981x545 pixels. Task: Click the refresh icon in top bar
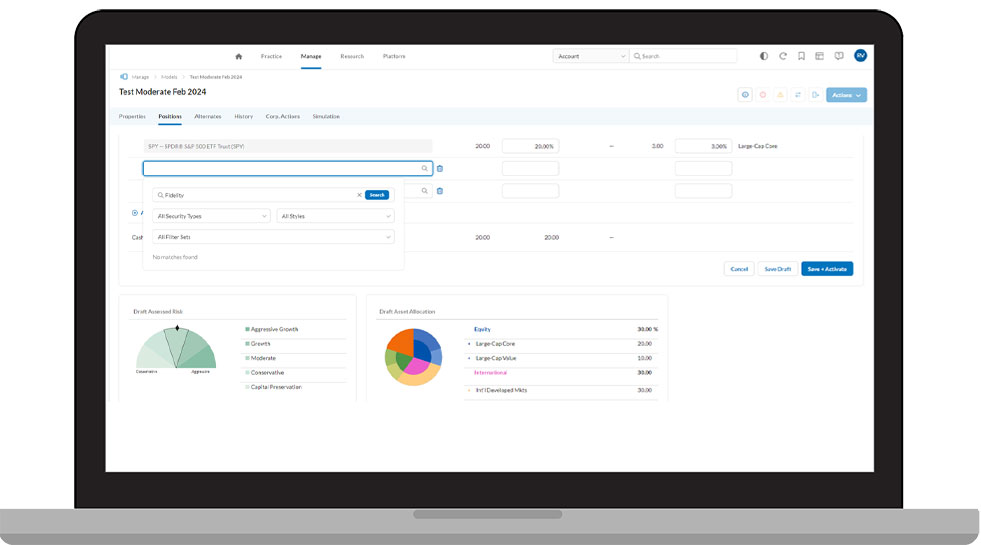click(x=783, y=56)
